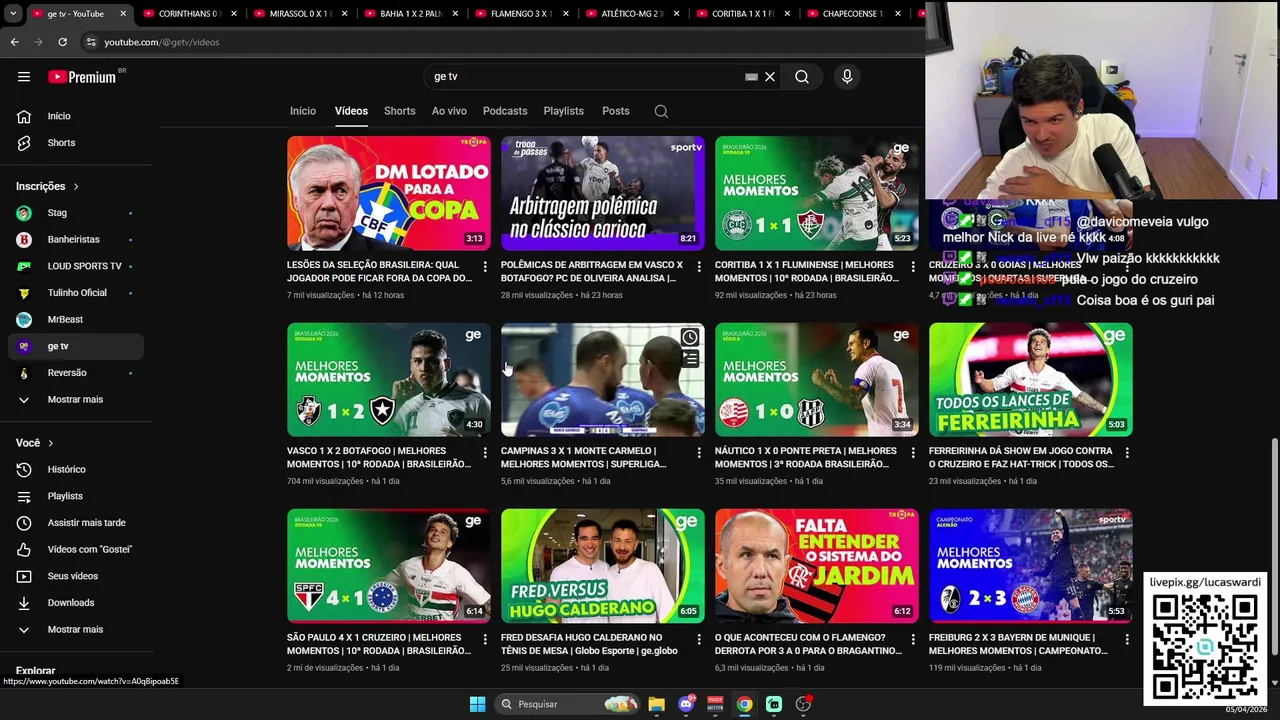1280x720 pixels.
Task: Expand Você section chevron
Action: 50,443
